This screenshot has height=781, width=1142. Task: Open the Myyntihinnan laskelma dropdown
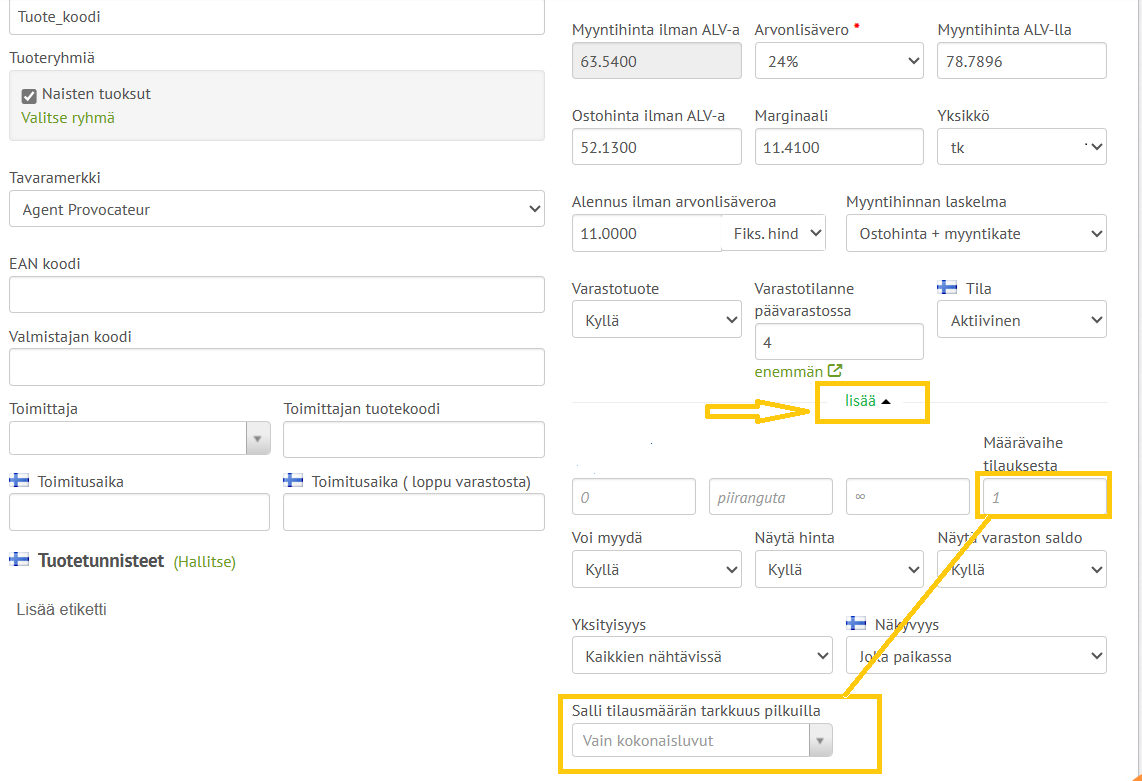click(x=976, y=233)
